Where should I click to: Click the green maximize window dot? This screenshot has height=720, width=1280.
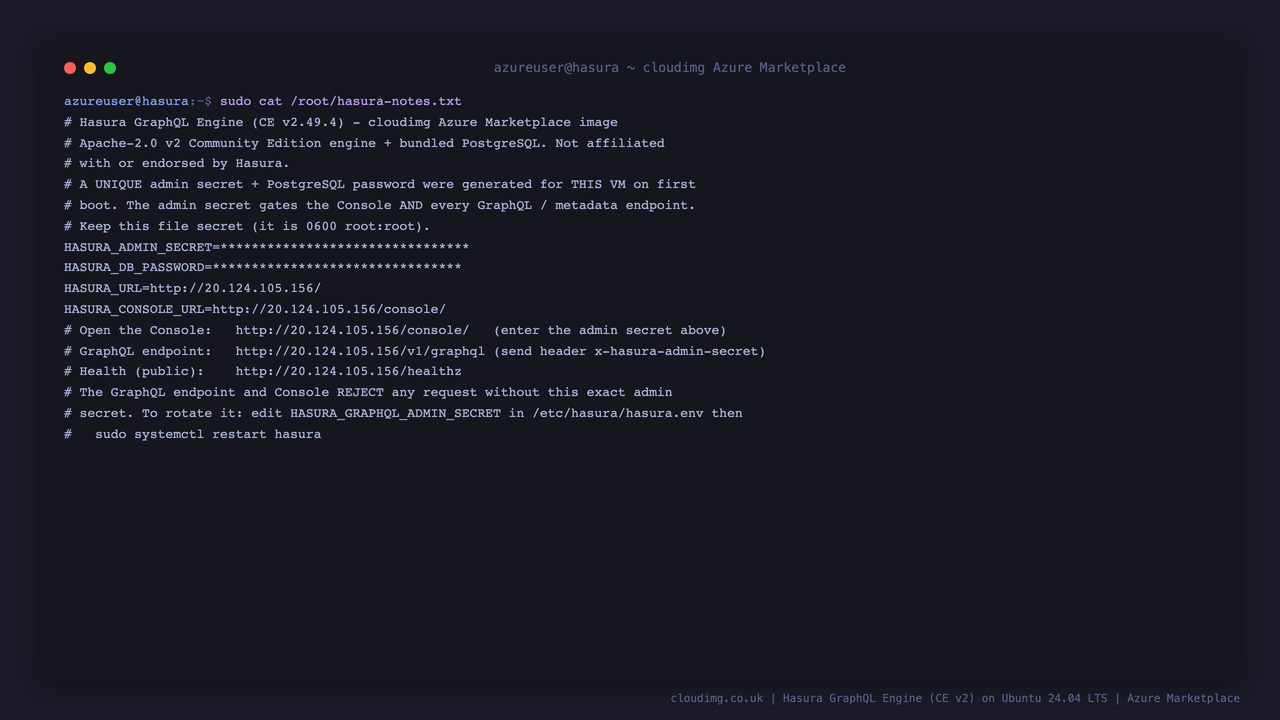pyautogui.click(x=110, y=68)
